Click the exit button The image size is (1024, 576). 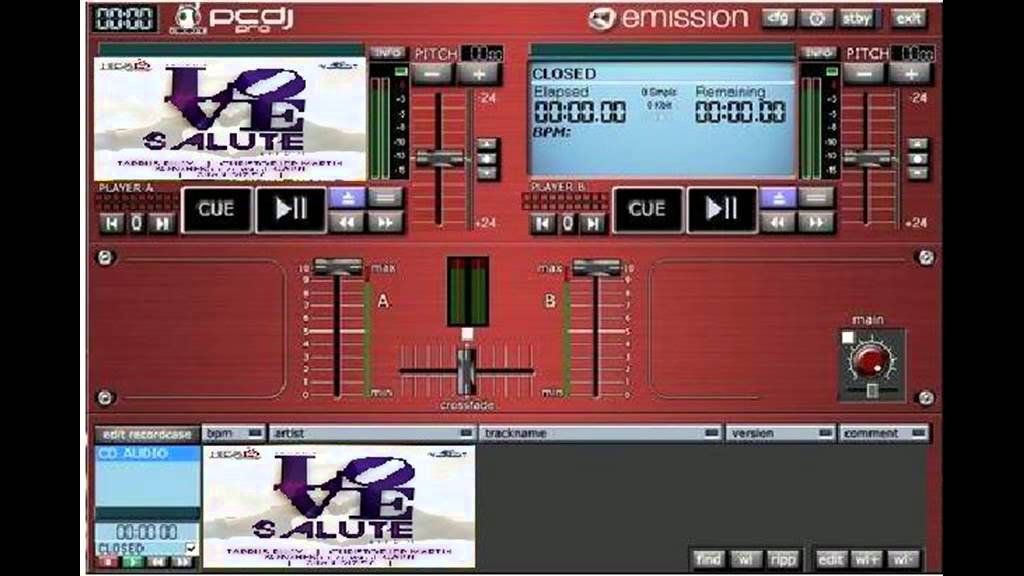pos(908,18)
